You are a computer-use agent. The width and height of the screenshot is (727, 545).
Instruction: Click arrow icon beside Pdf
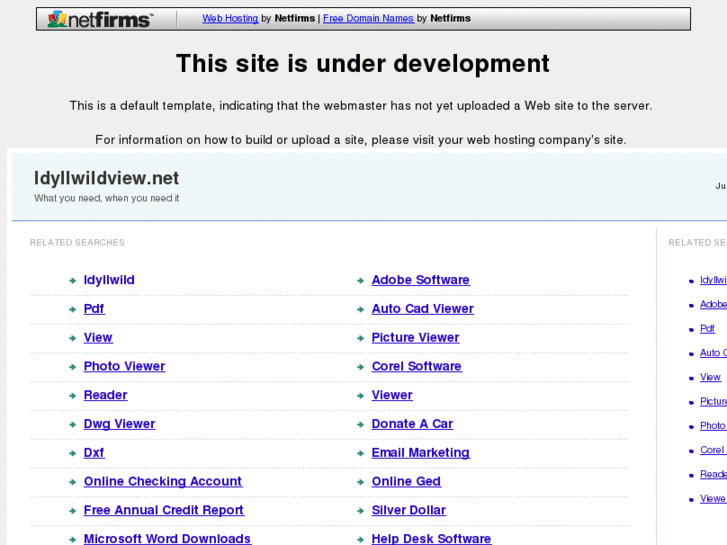72,309
